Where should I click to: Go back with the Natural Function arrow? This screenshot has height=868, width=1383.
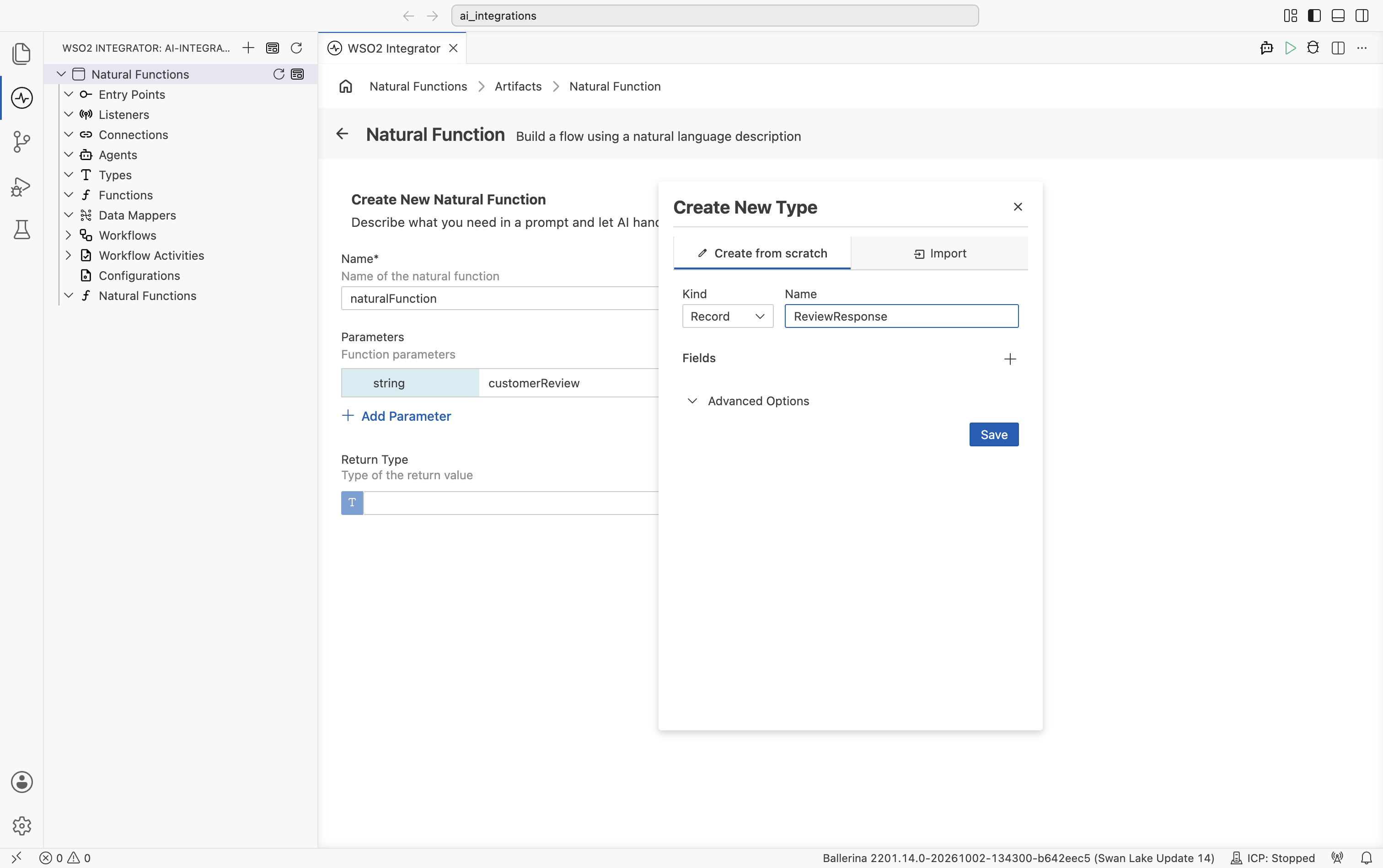(x=342, y=134)
